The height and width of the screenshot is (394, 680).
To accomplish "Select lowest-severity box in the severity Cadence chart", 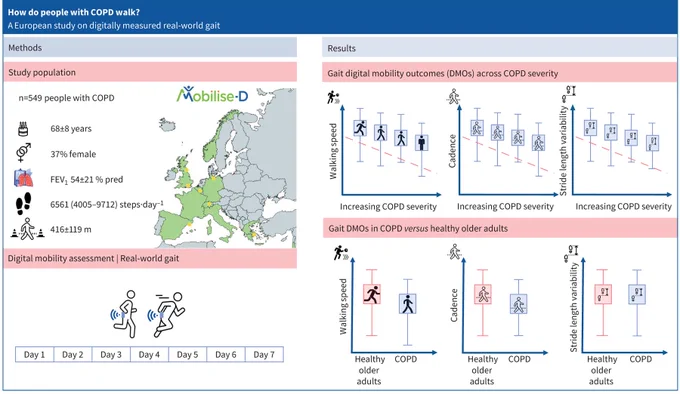I will (x=477, y=128).
